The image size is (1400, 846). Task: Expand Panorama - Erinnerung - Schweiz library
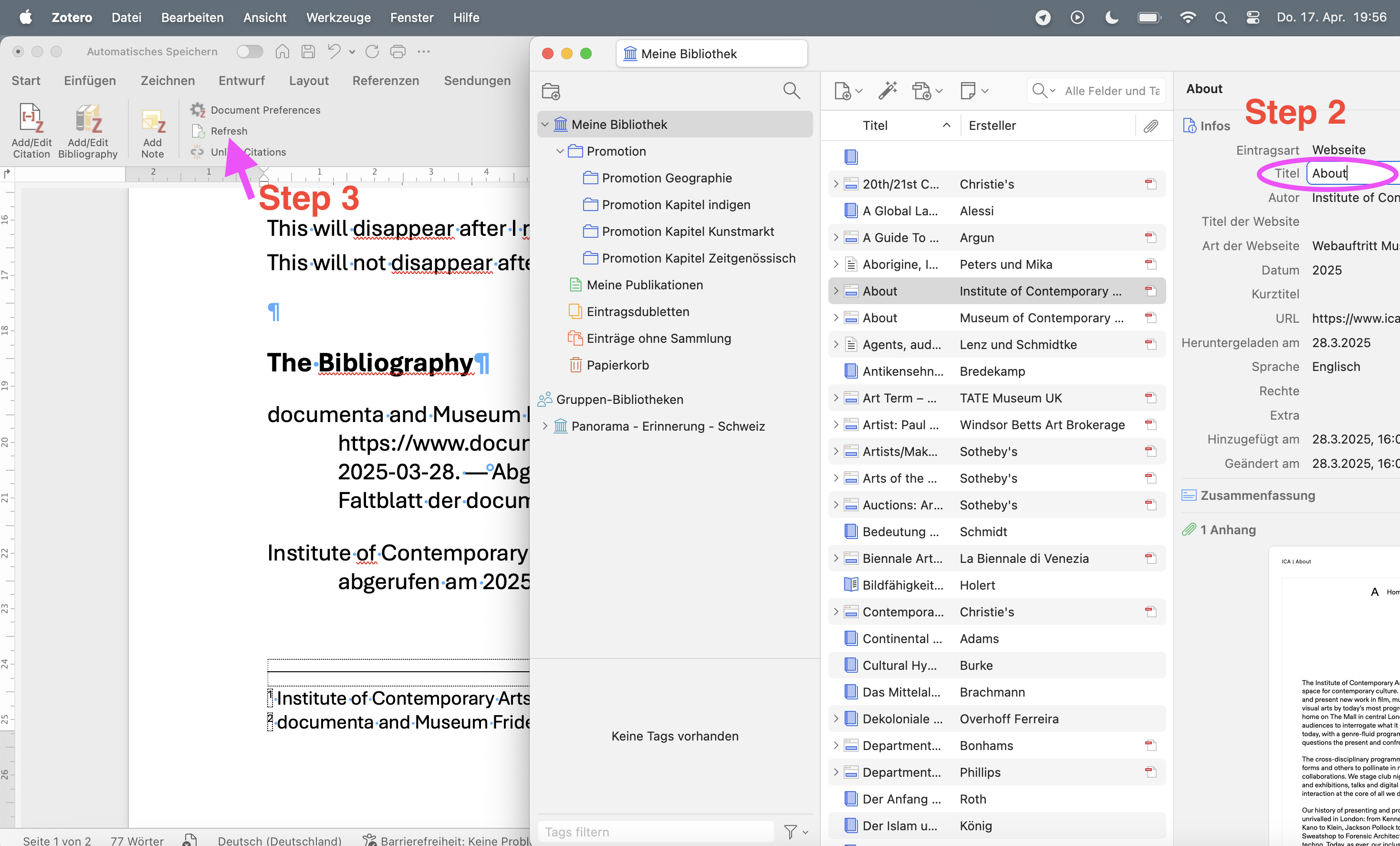pos(544,426)
